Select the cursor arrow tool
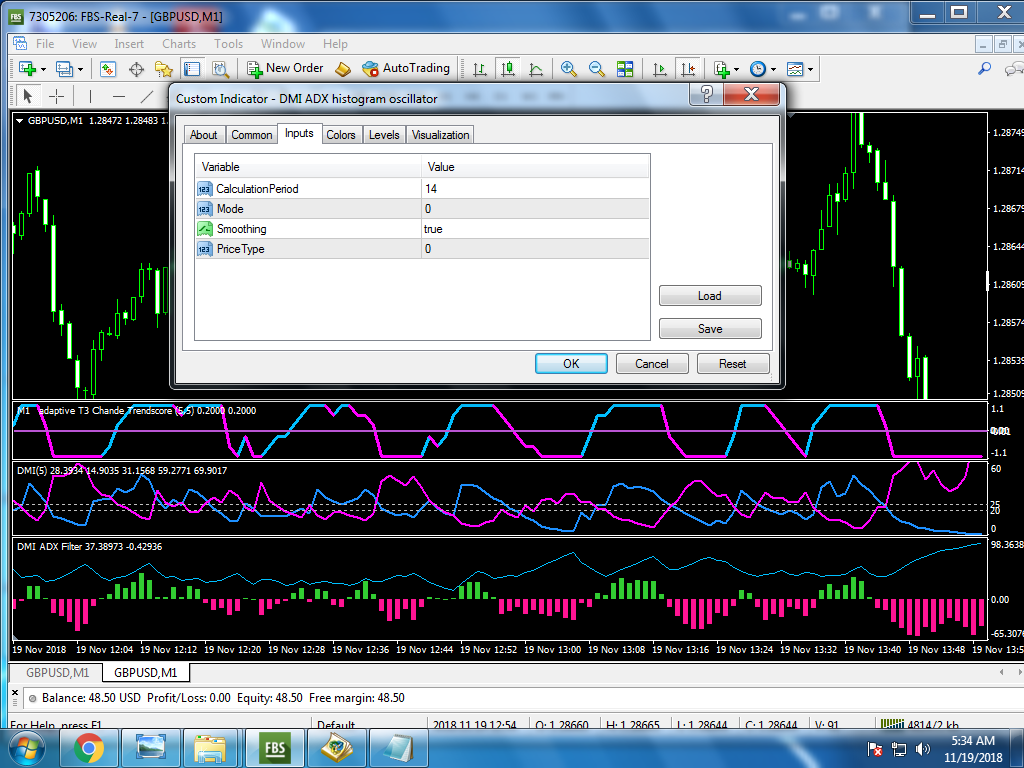1024x768 pixels. click(28, 96)
